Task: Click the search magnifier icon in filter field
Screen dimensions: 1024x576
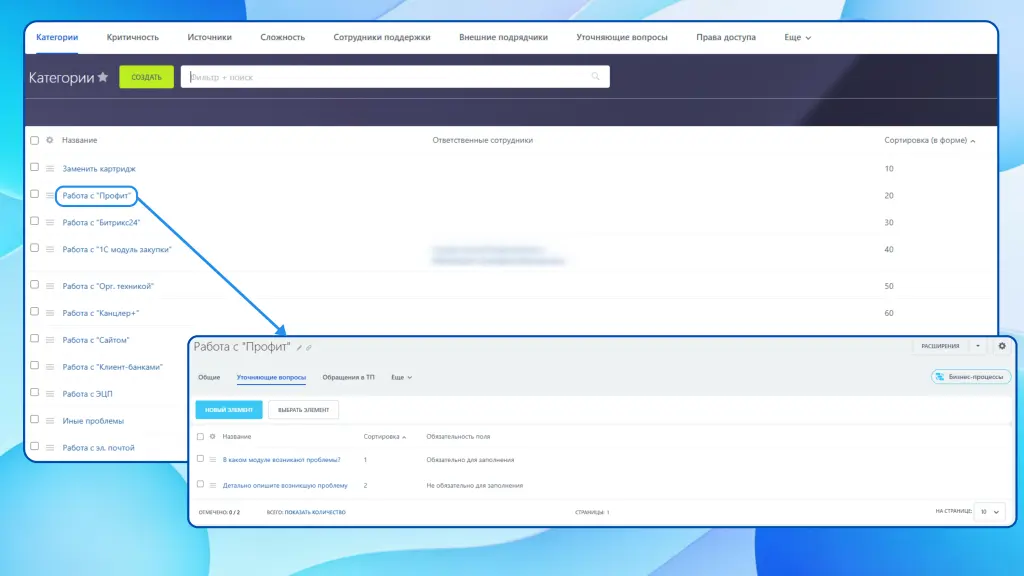Action: pyautogui.click(x=596, y=76)
